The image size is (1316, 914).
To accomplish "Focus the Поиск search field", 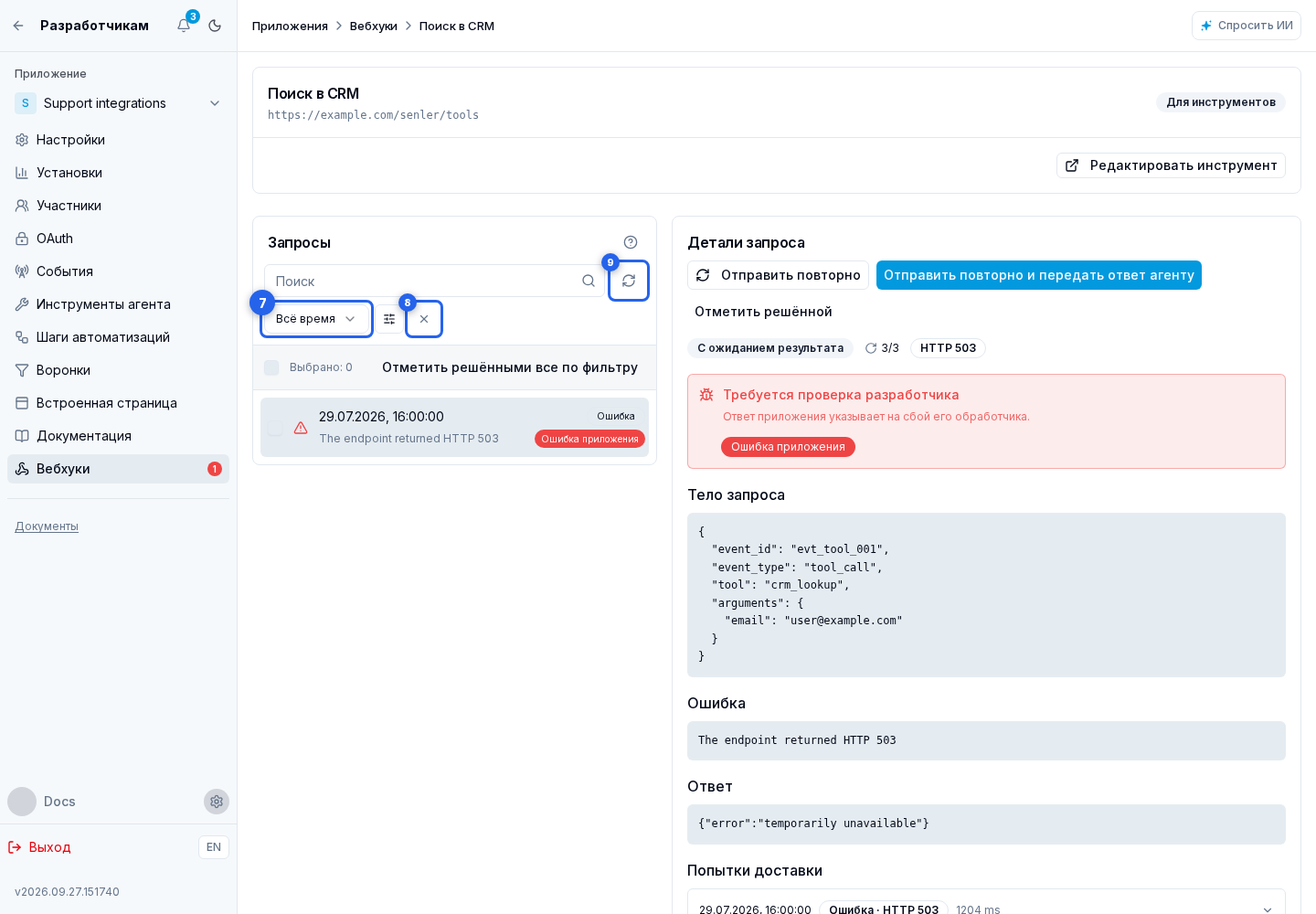I will pos(434,282).
